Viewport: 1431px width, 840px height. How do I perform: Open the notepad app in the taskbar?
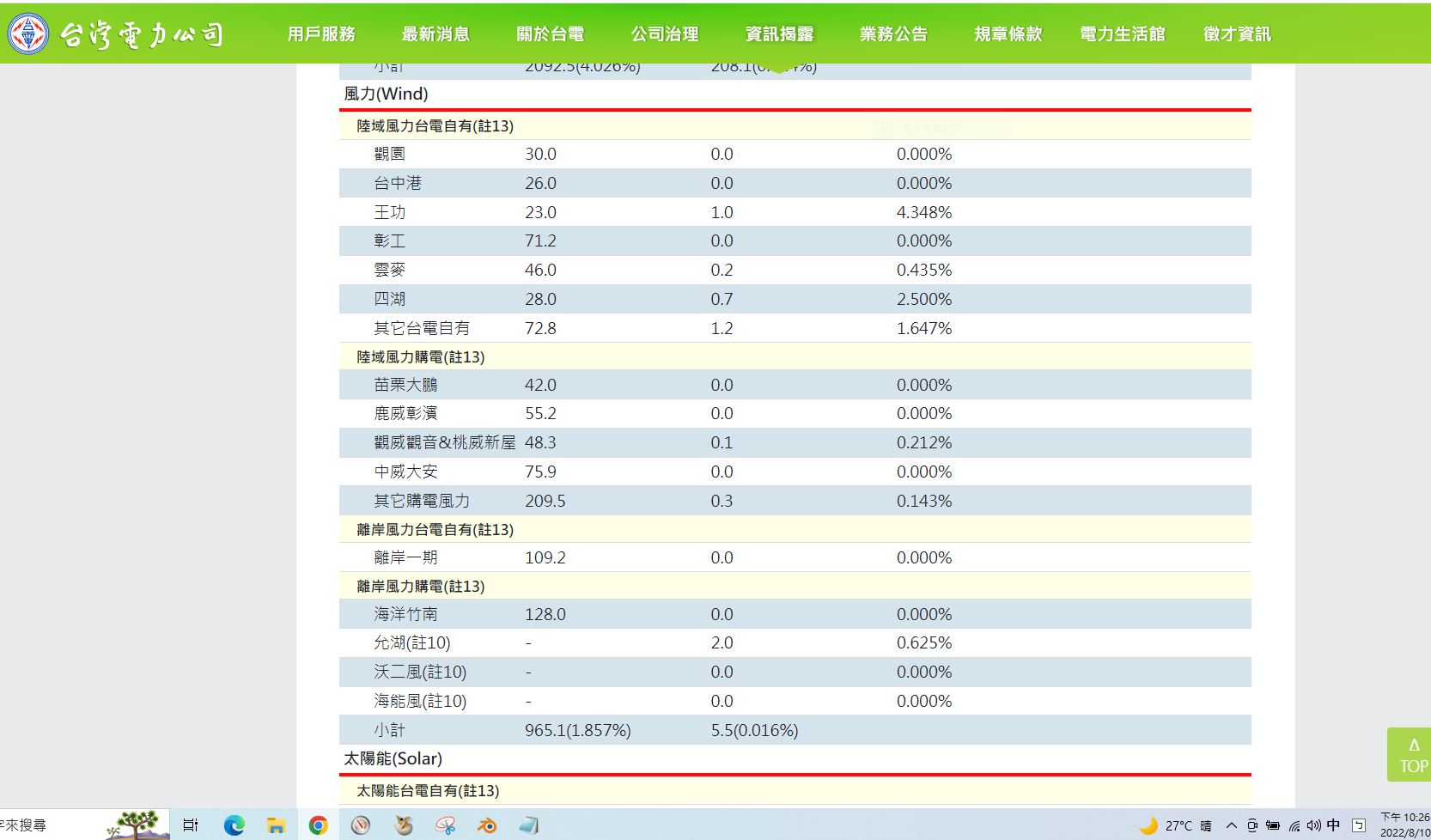529,825
